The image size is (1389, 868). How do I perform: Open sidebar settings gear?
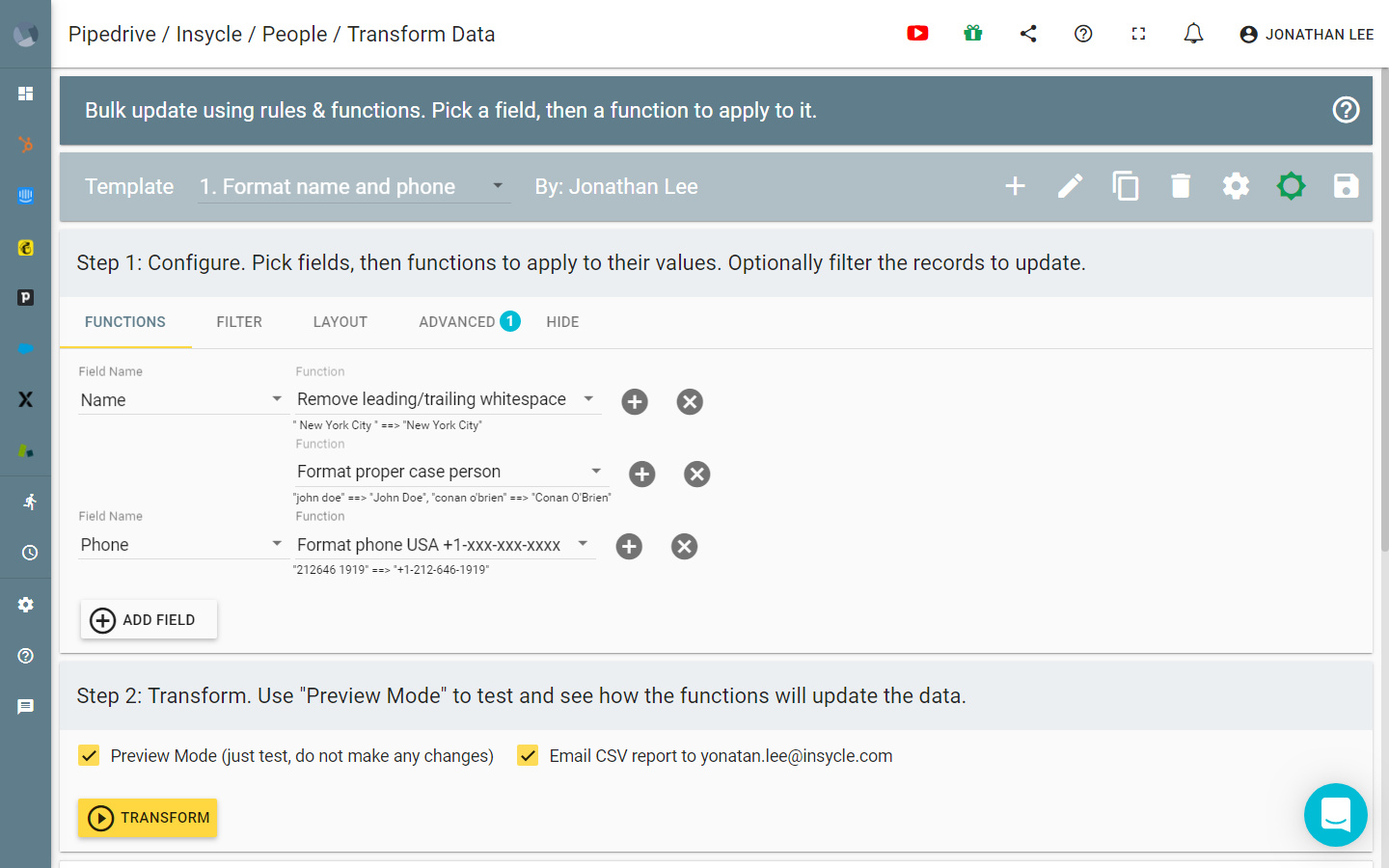tap(26, 605)
